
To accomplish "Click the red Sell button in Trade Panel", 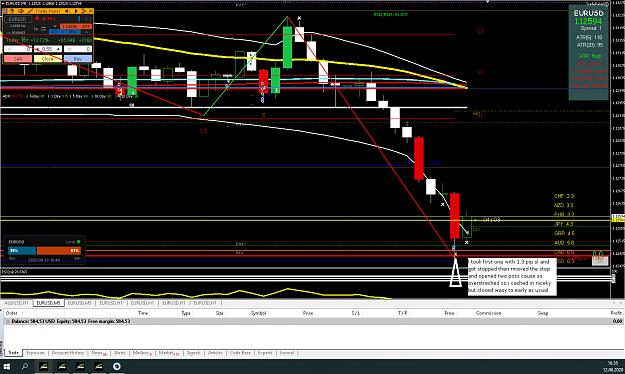I will [x=18, y=59].
